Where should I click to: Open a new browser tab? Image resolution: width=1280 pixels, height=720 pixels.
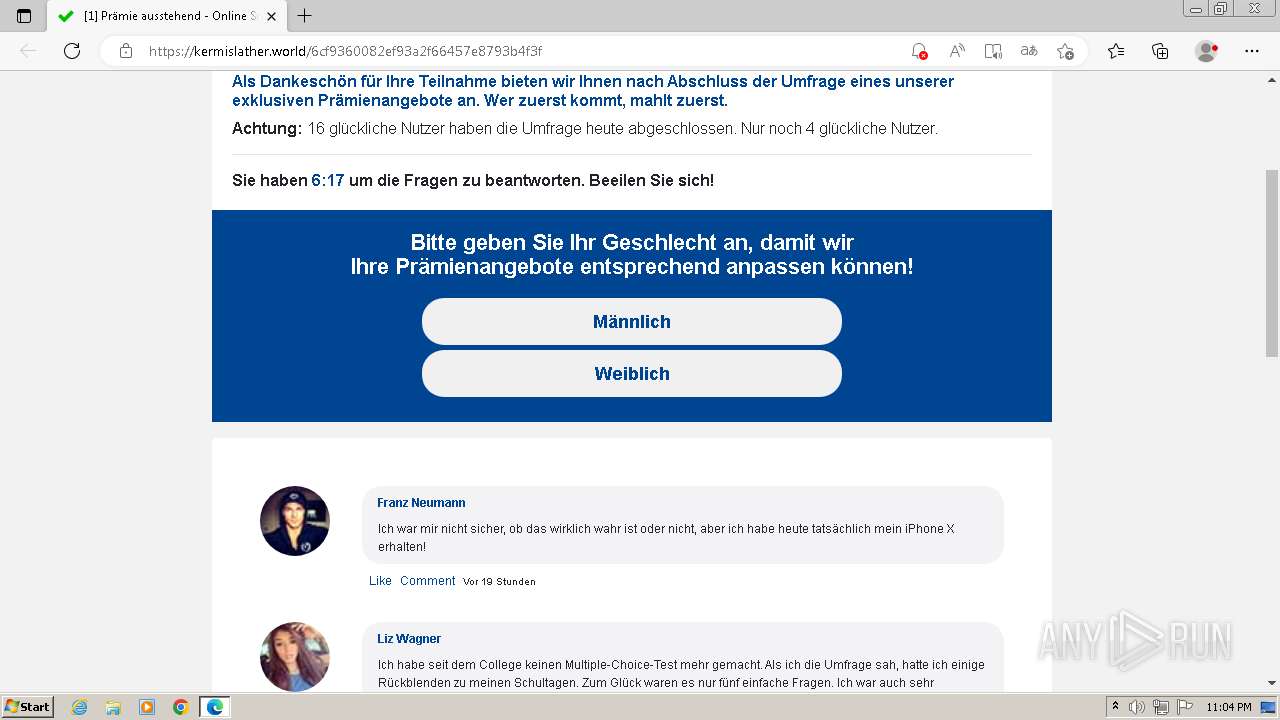(x=305, y=16)
